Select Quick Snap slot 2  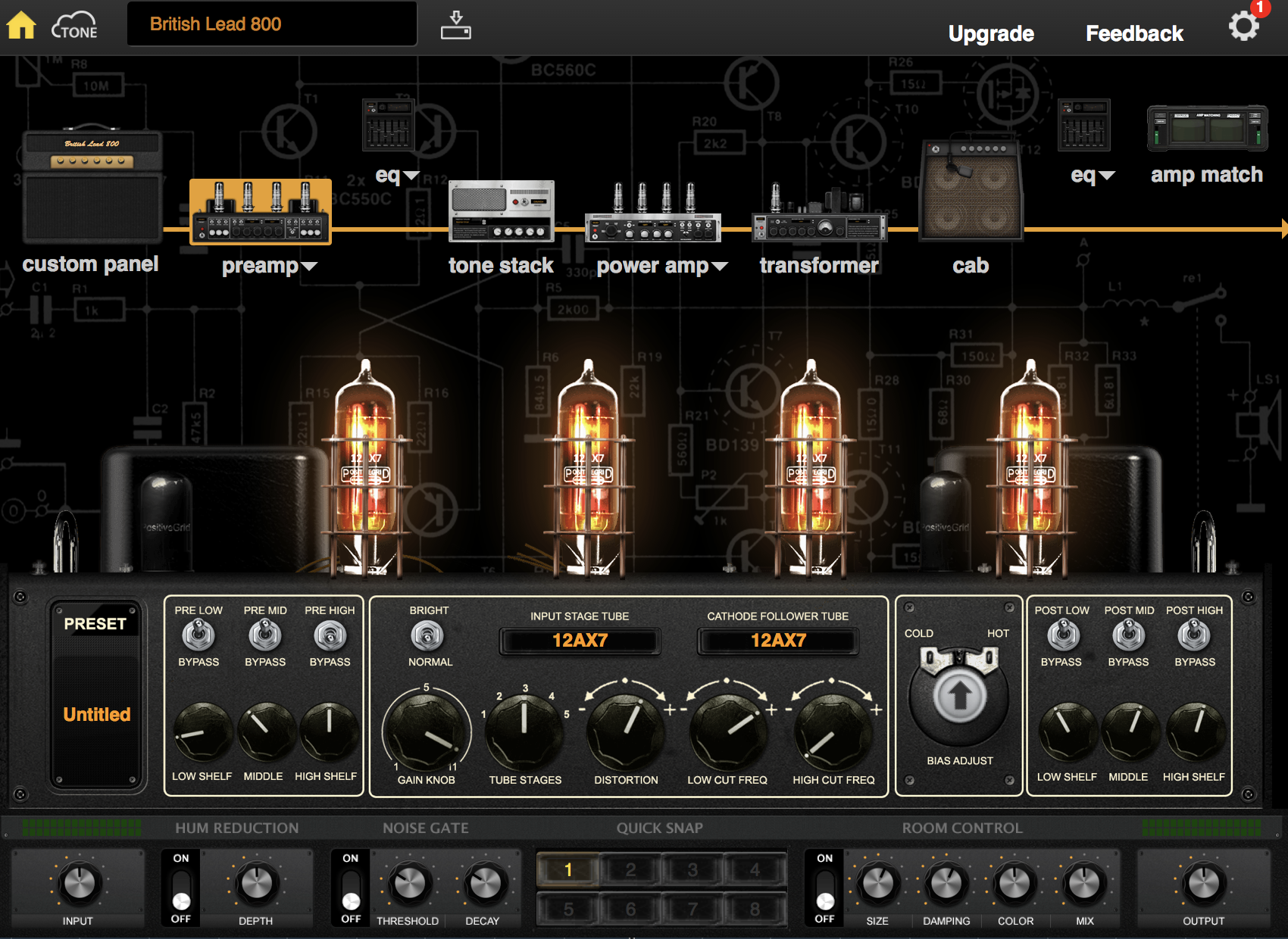[630, 870]
